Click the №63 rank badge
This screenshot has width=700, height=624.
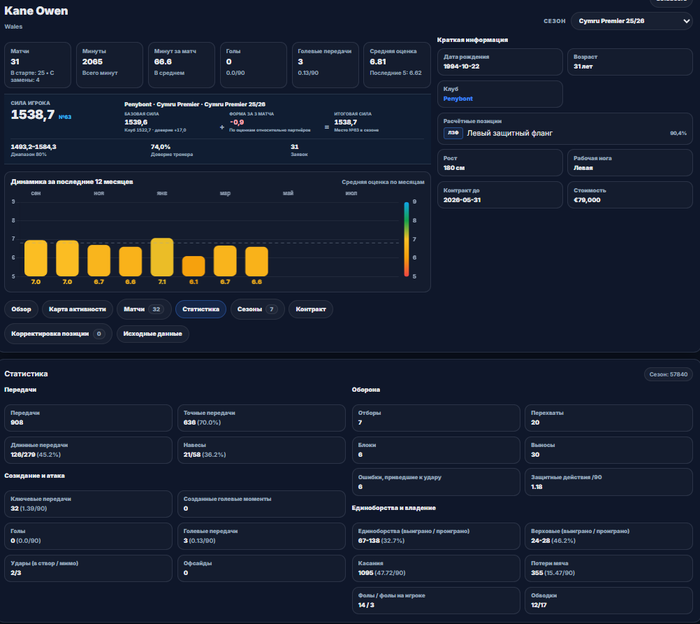65,117
